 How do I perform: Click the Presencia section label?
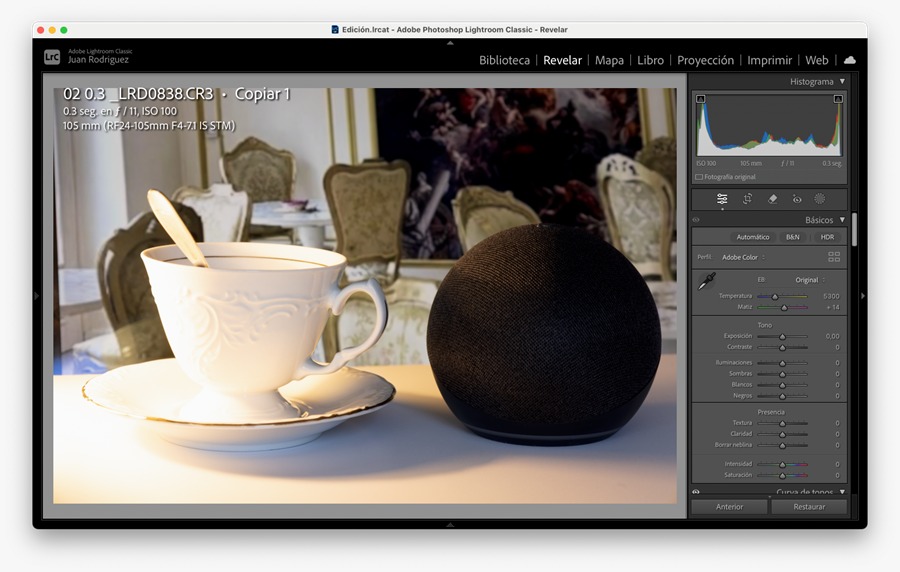click(771, 412)
